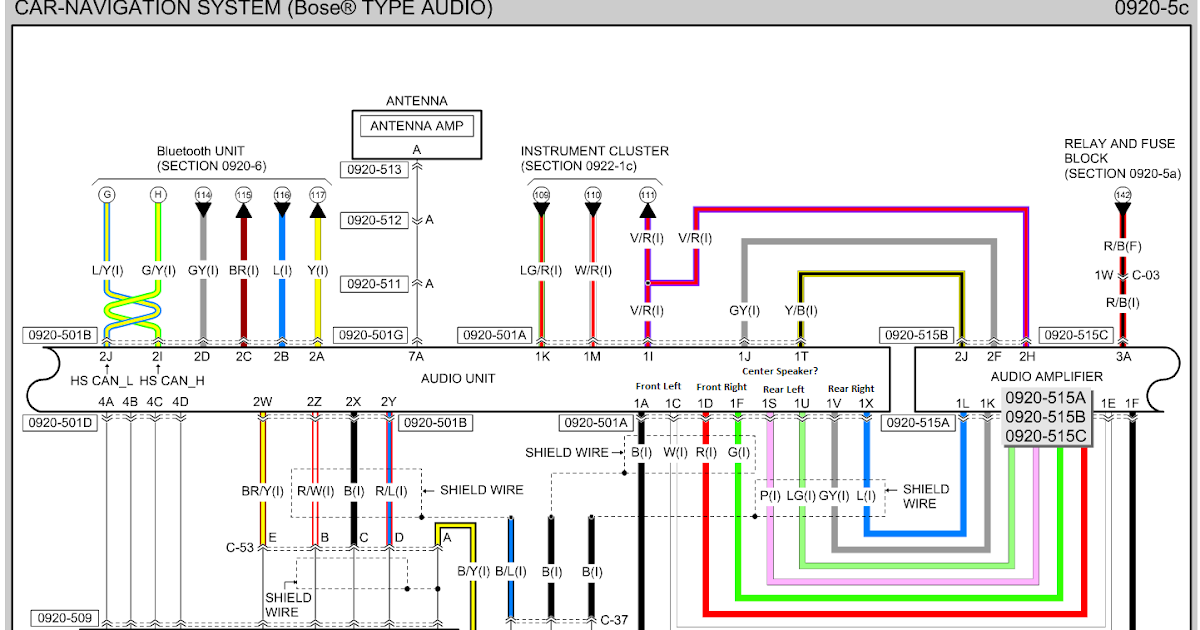
Task: Select connector reference circle 114
Action: pos(204,194)
